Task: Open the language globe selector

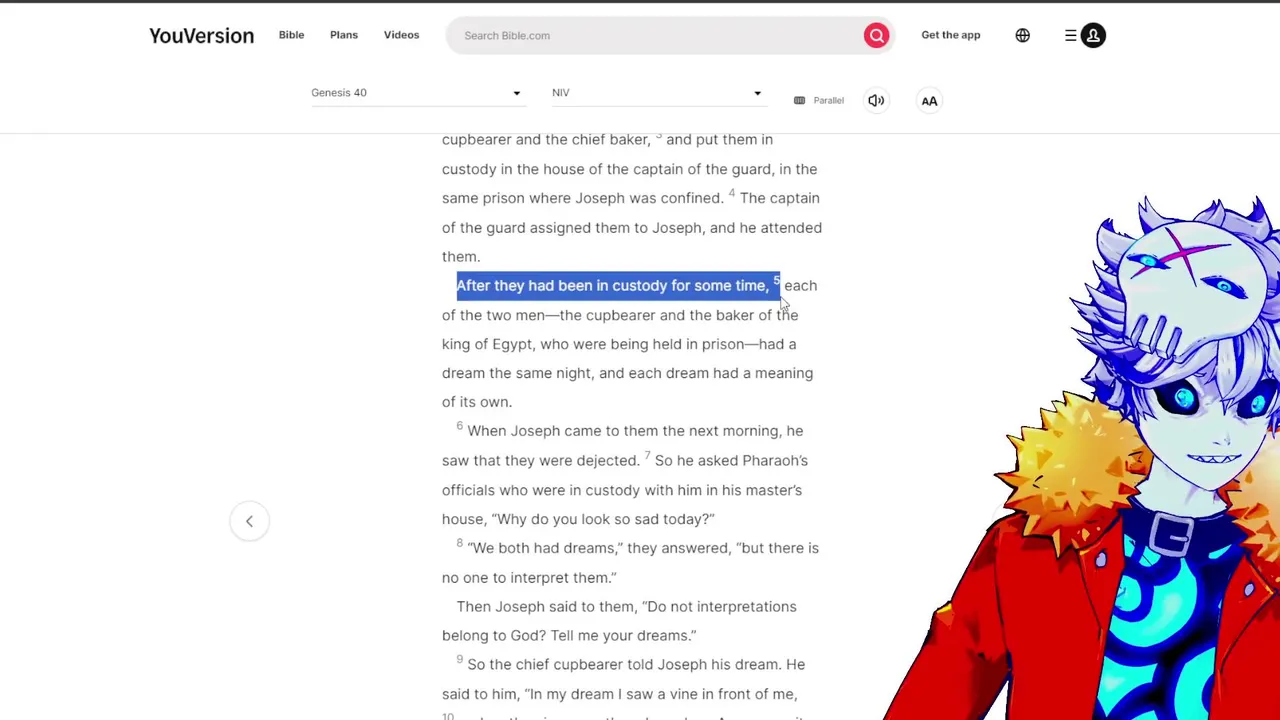Action: 1022,35
